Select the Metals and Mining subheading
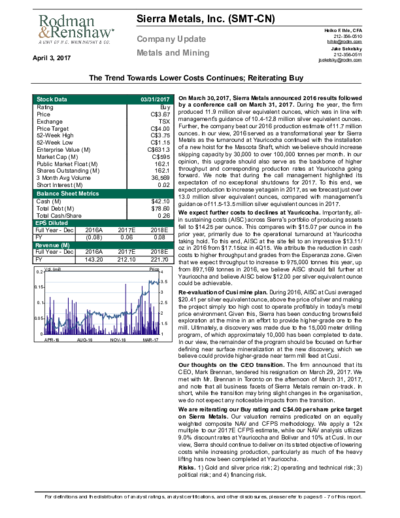Viewport: 400px width, 518px height. [173, 53]
